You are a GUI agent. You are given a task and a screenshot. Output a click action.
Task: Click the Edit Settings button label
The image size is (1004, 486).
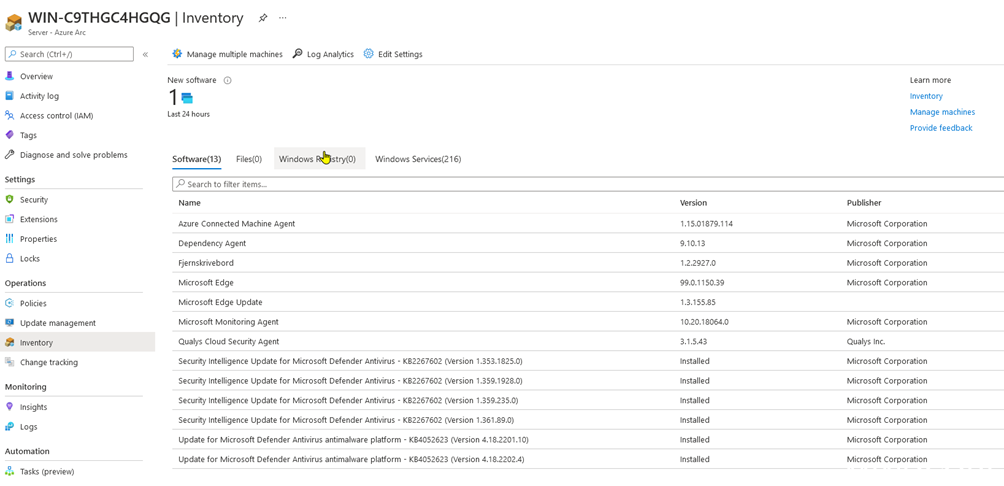[x=400, y=54]
